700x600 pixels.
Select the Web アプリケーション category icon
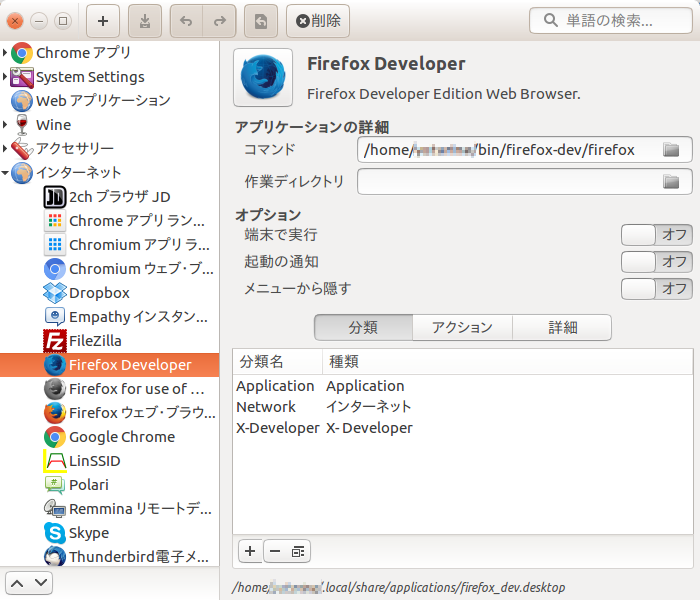(x=22, y=101)
